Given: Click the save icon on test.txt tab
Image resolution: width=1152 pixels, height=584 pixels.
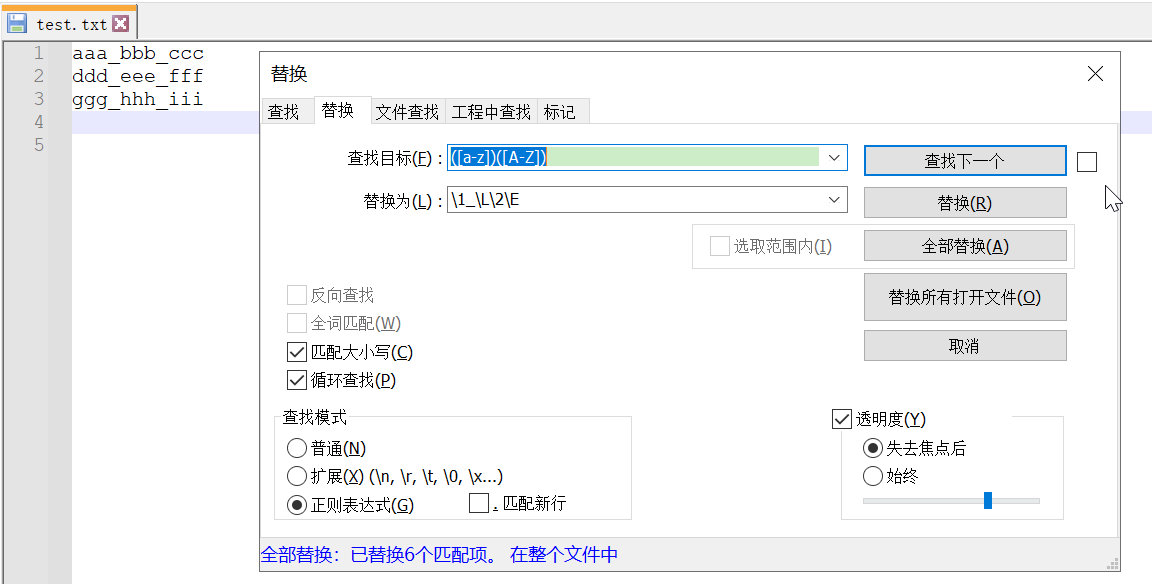Looking at the screenshot, I should 17,24.
